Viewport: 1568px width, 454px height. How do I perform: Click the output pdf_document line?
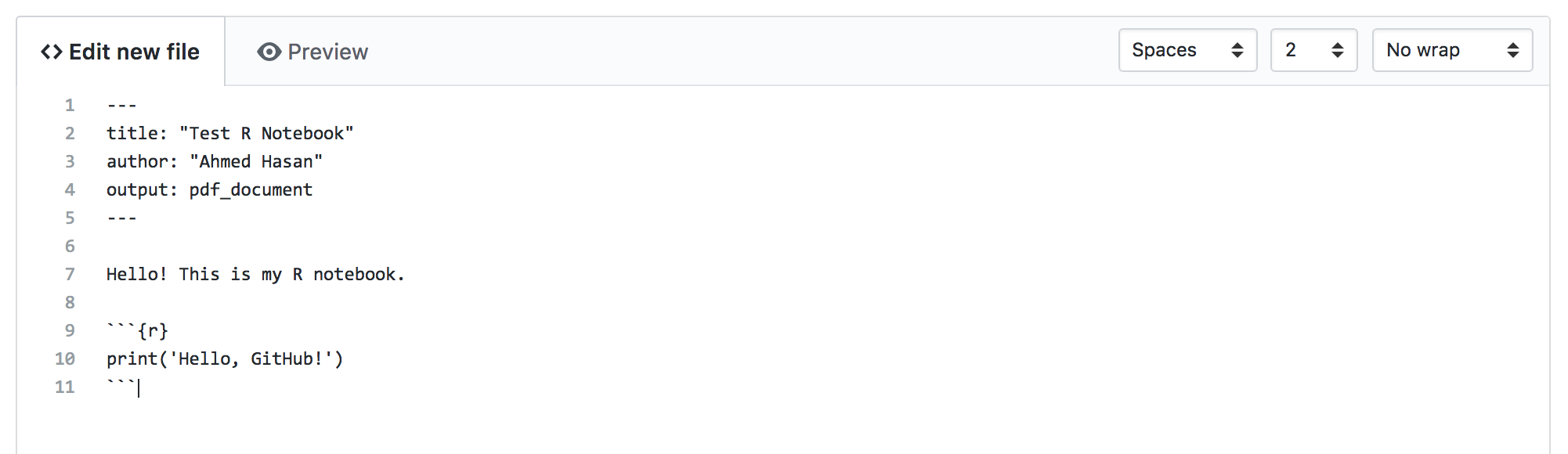(210, 189)
